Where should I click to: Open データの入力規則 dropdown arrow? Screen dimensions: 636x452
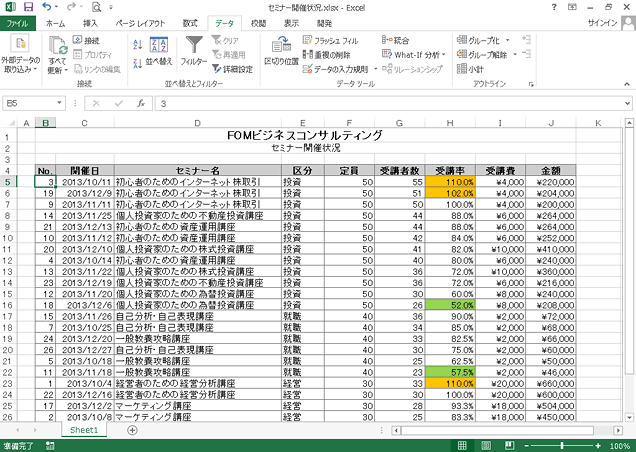[376, 69]
